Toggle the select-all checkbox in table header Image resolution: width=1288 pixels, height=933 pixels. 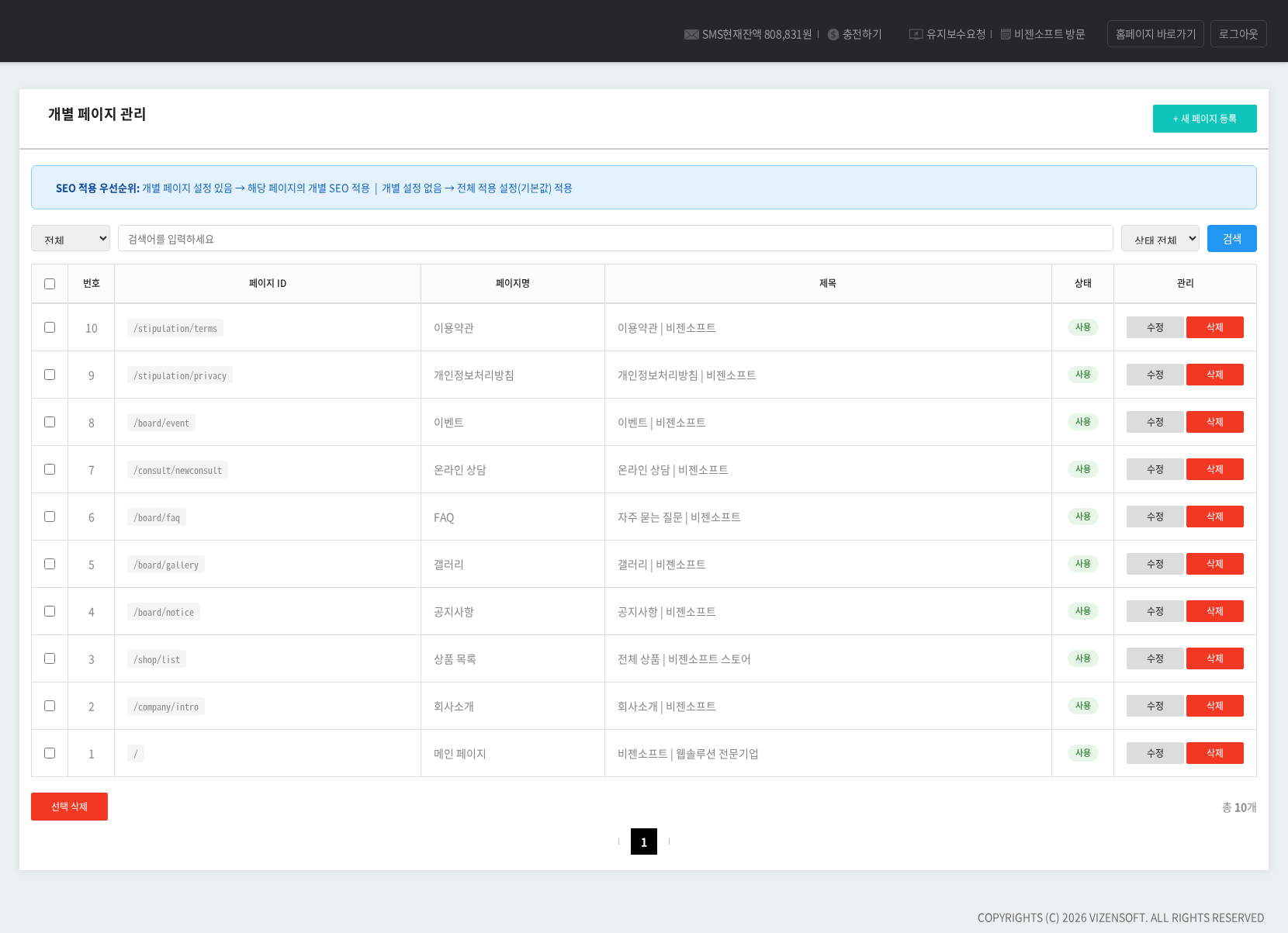point(50,284)
